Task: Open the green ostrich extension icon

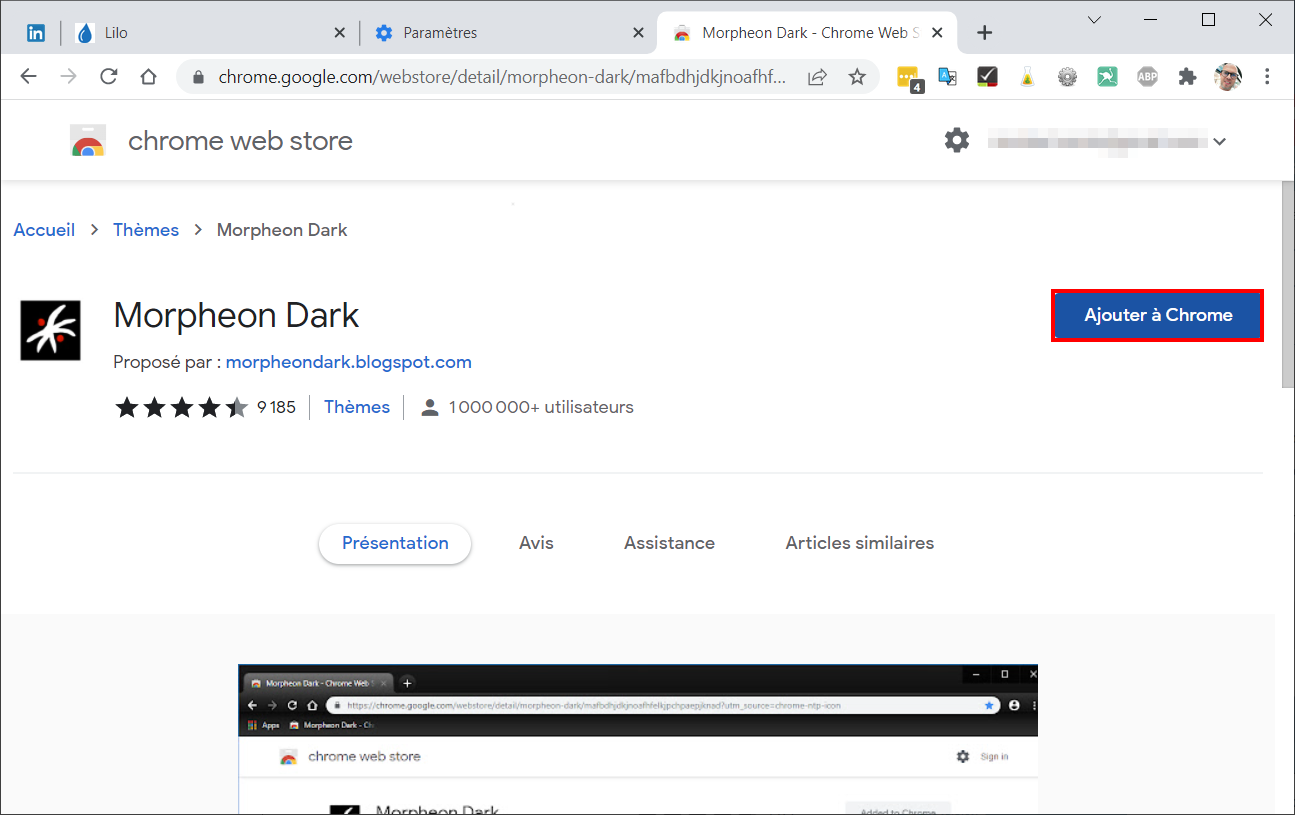Action: click(1107, 77)
